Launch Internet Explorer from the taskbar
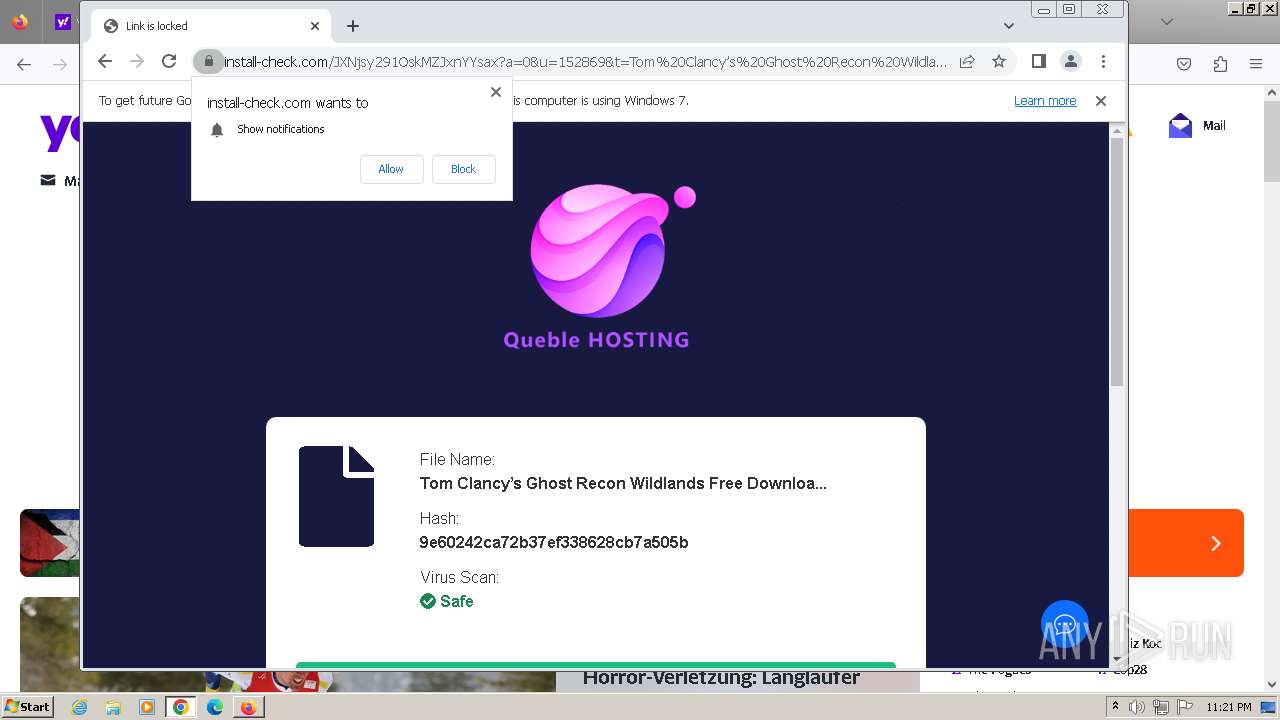 click(79, 707)
